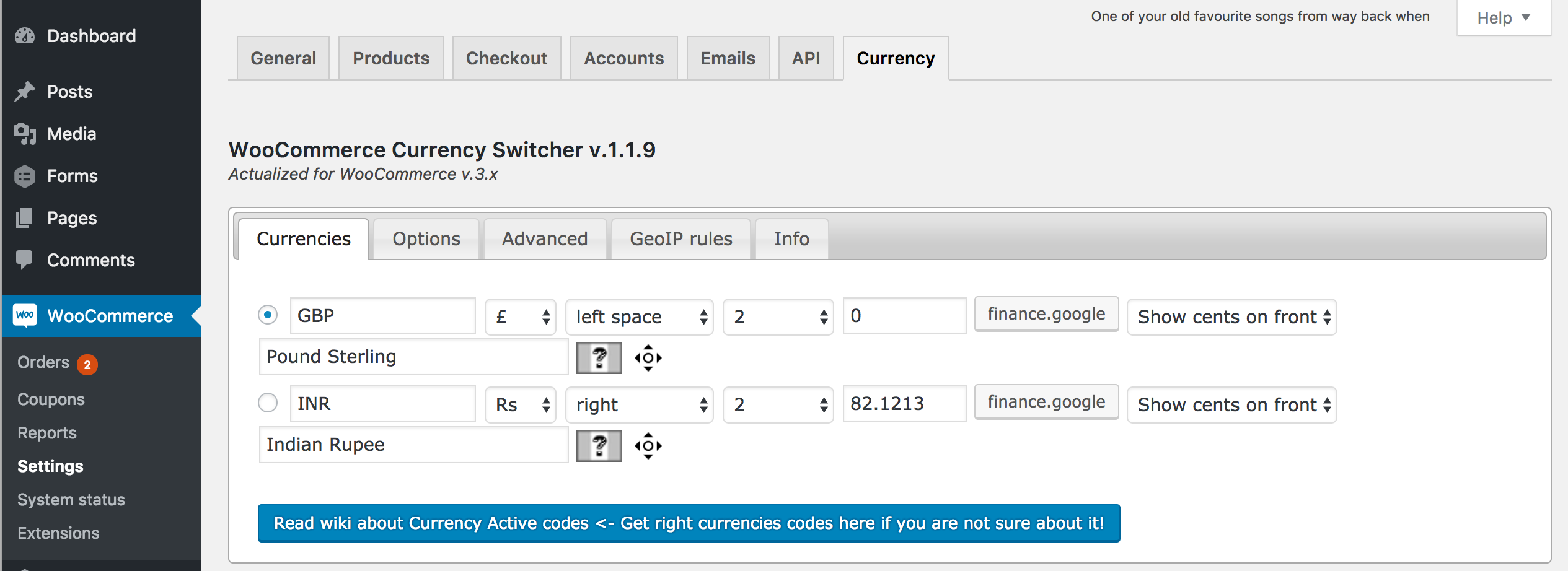Click the 'One of your old favourite songs' lyric text

(x=1261, y=17)
